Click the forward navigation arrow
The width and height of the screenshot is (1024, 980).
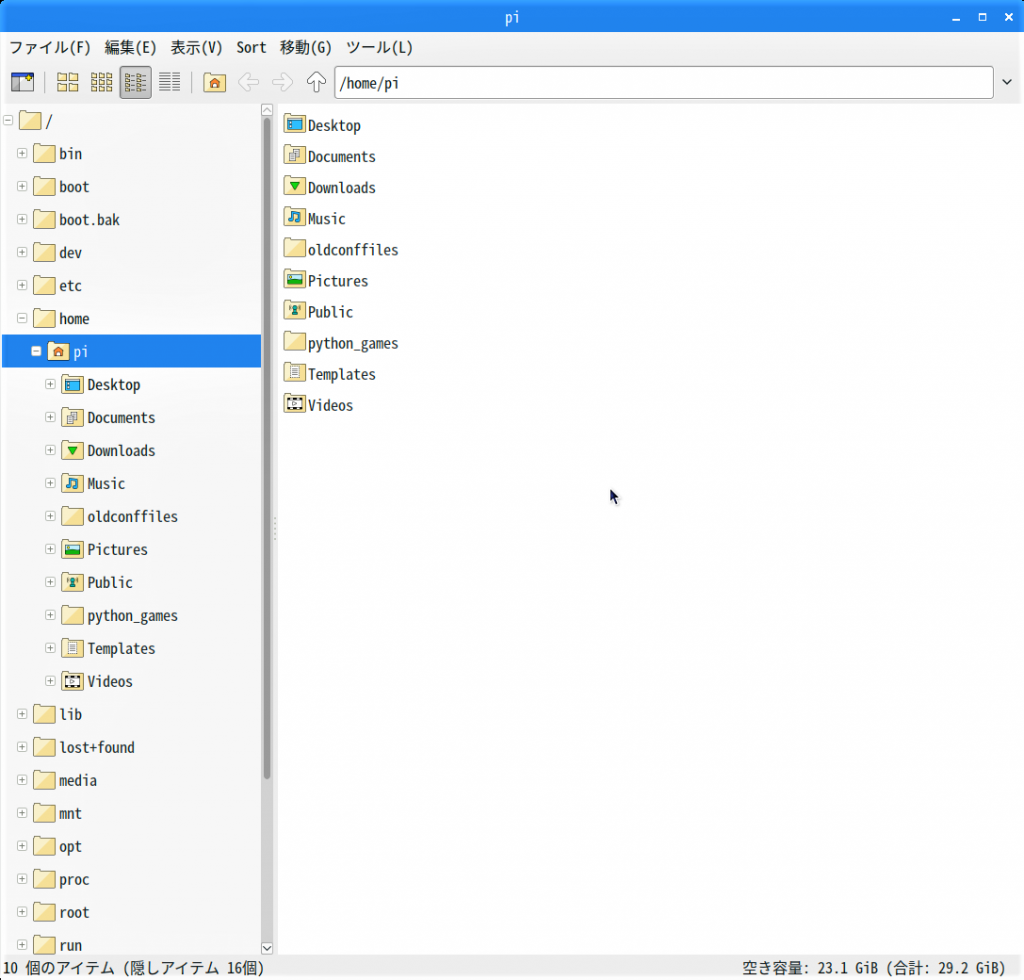pos(282,82)
